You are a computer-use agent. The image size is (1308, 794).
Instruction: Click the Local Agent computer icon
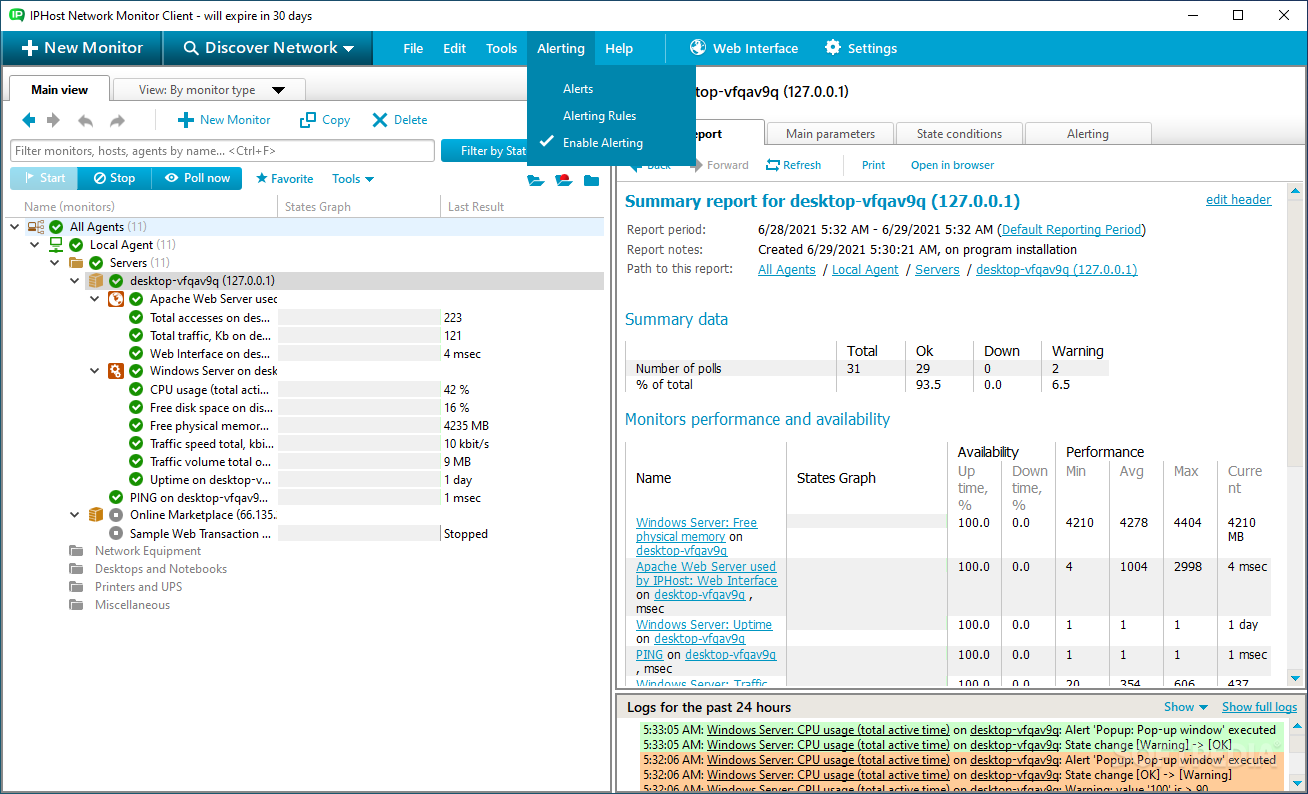click(x=56, y=245)
